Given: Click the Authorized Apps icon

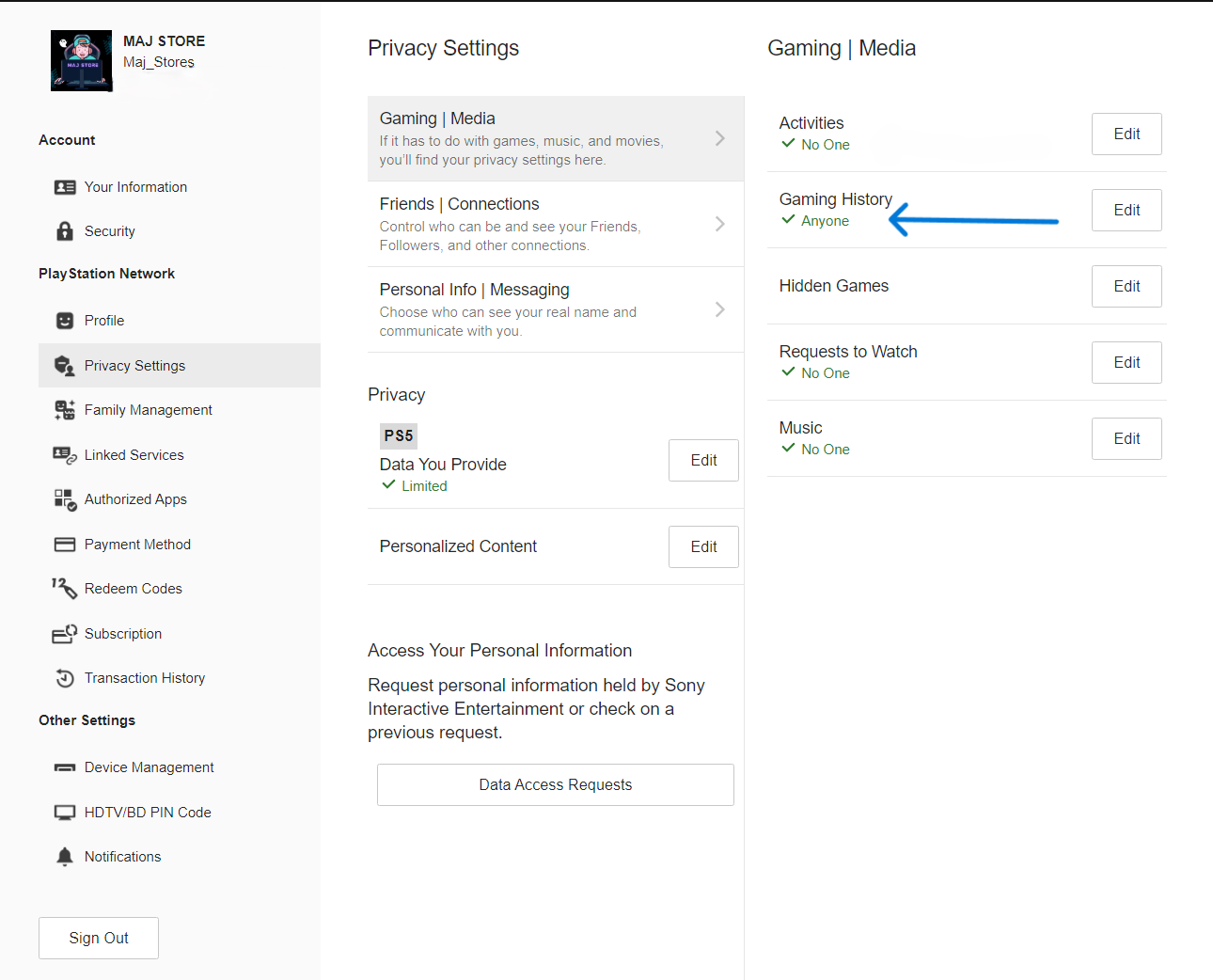Looking at the screenshot, I should 65,499.
